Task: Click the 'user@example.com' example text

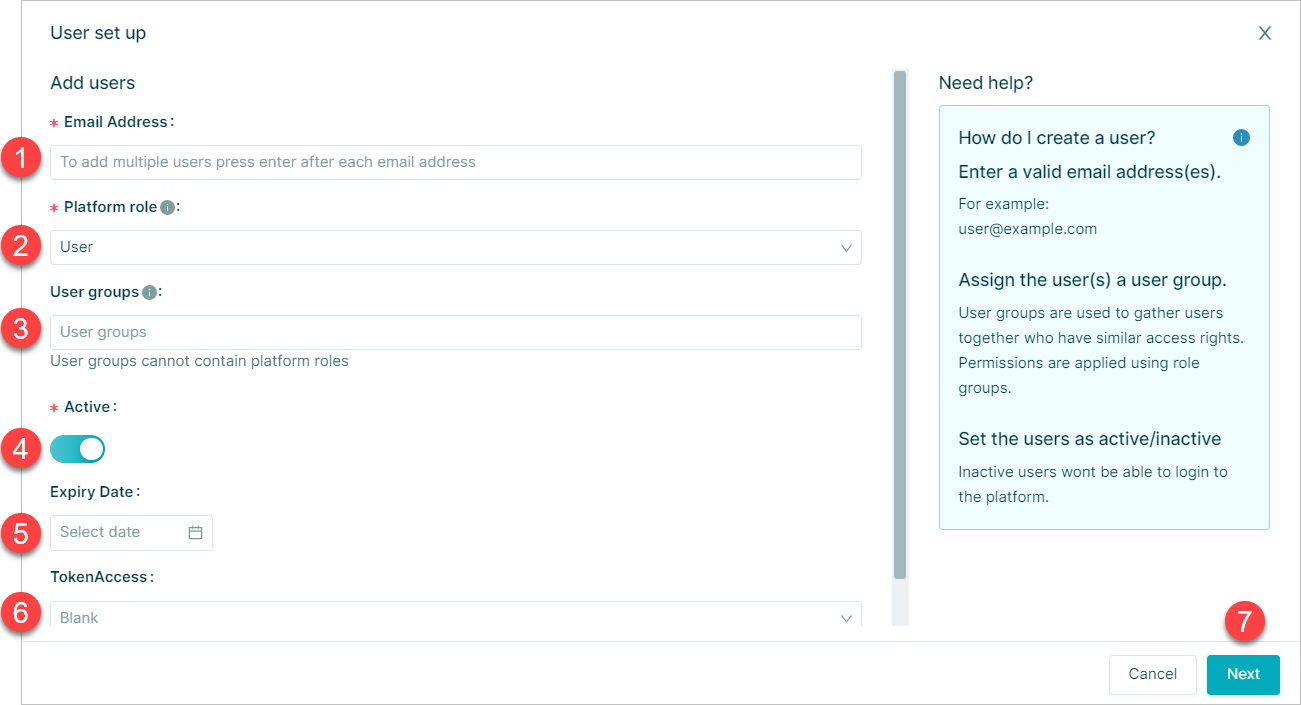Action: click(1028, 228)
